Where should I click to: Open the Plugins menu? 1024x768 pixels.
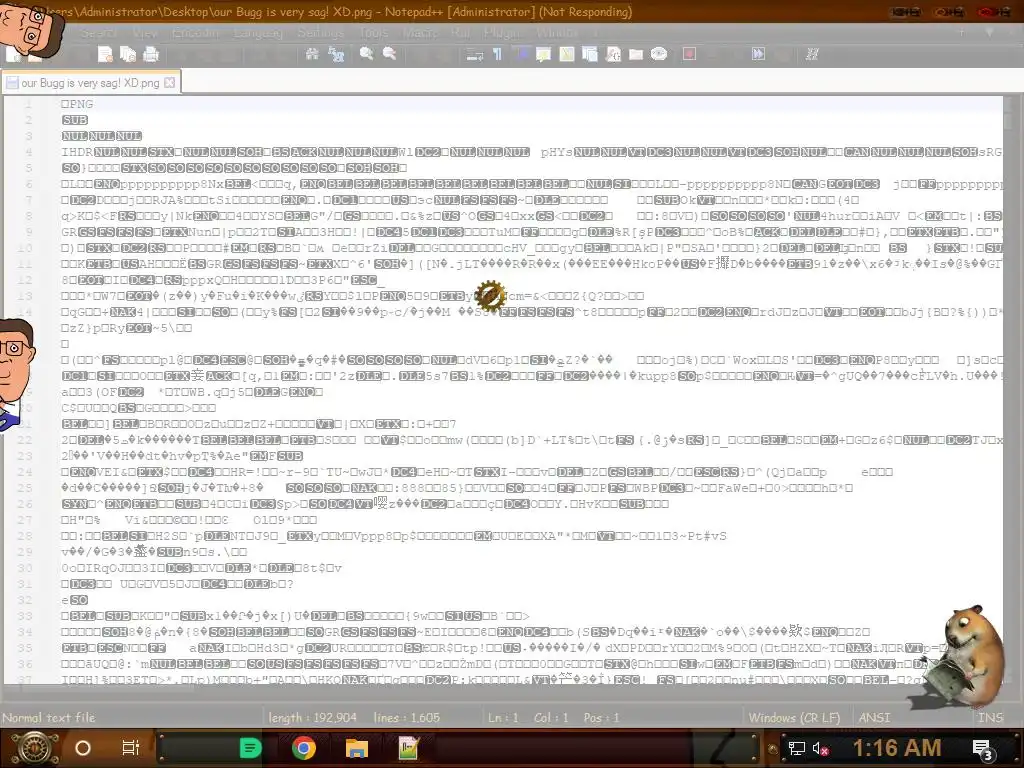(x=504, y=32)
